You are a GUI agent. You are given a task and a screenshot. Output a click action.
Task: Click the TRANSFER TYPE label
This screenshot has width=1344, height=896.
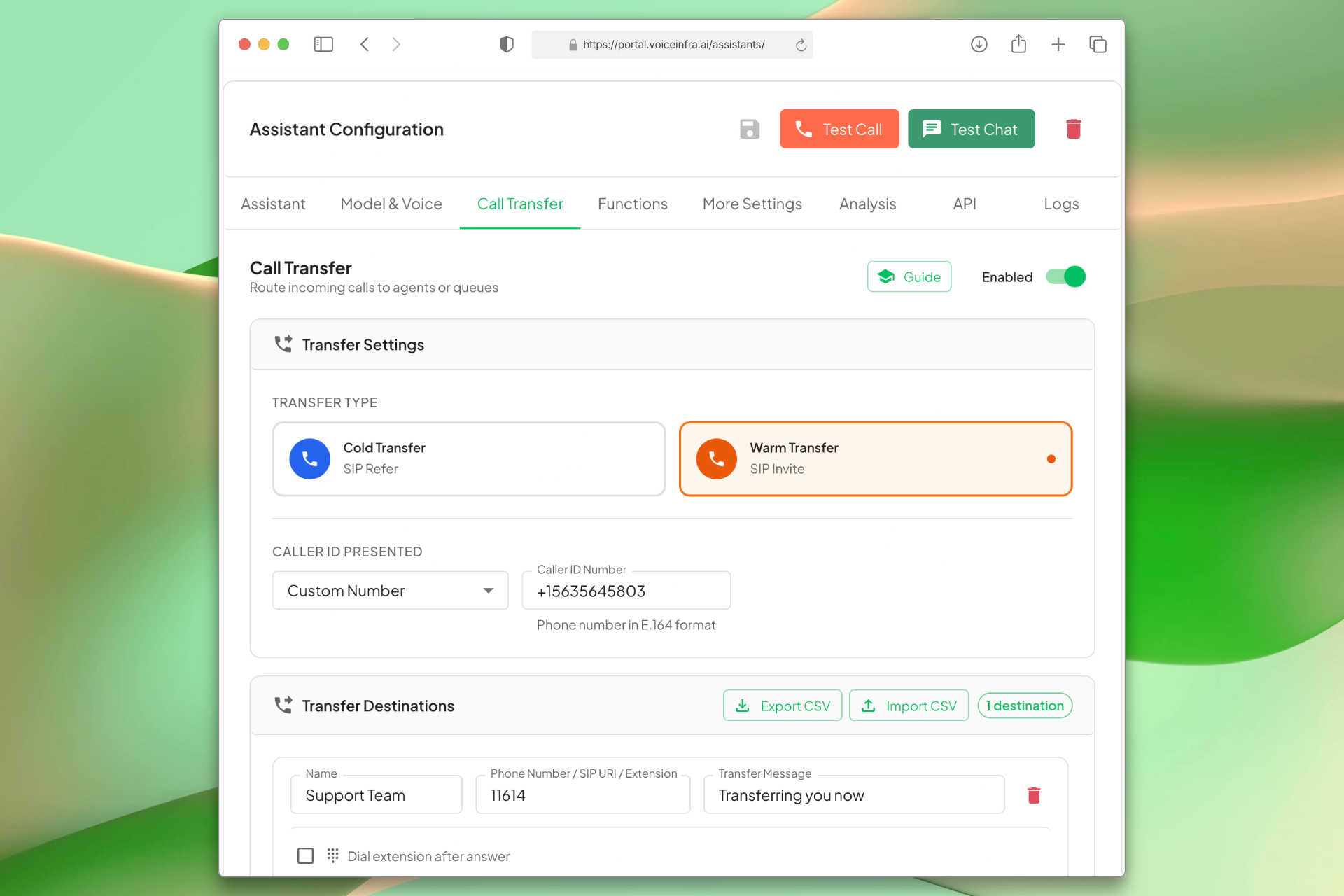pyautogui.click(x=325, y=402)
